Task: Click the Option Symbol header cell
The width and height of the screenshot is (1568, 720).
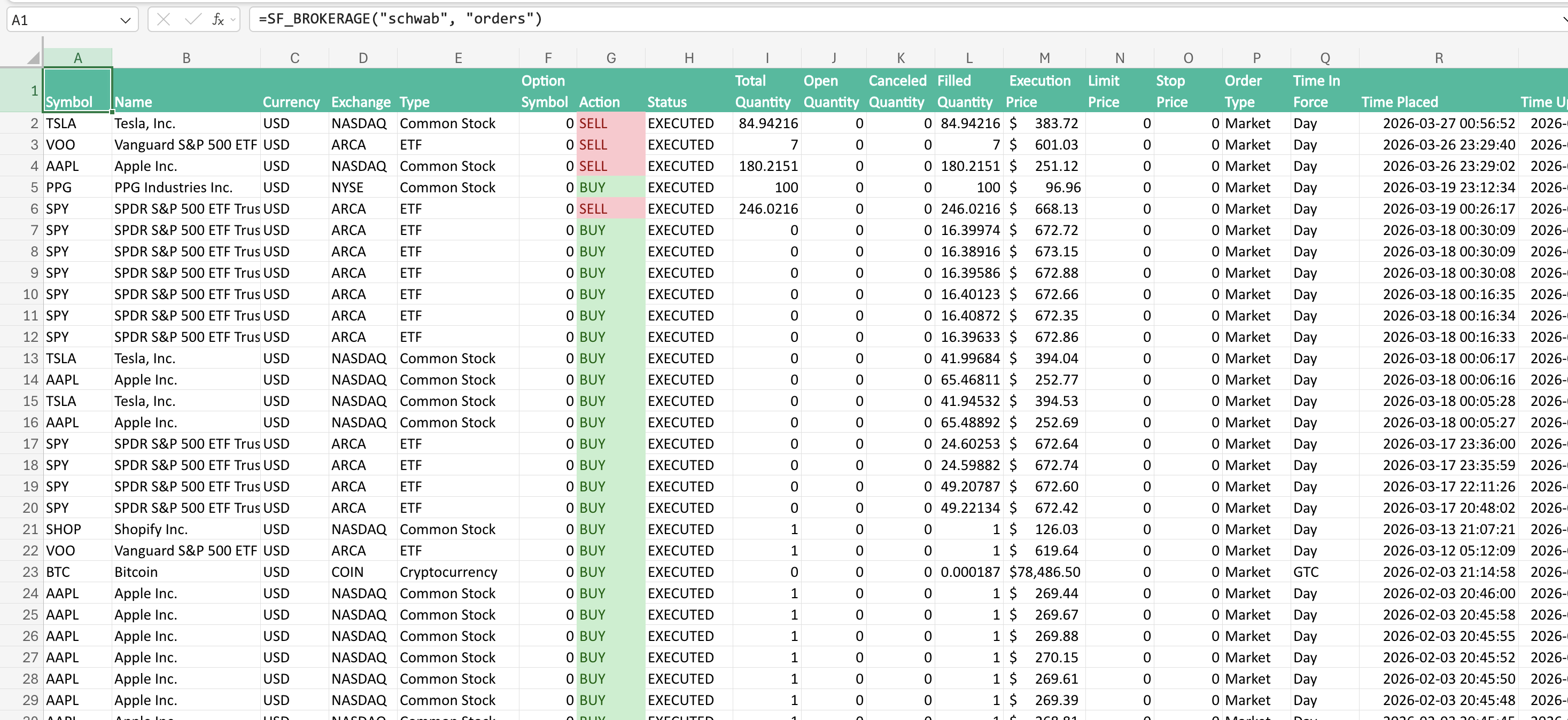Action: click(548, 90)
